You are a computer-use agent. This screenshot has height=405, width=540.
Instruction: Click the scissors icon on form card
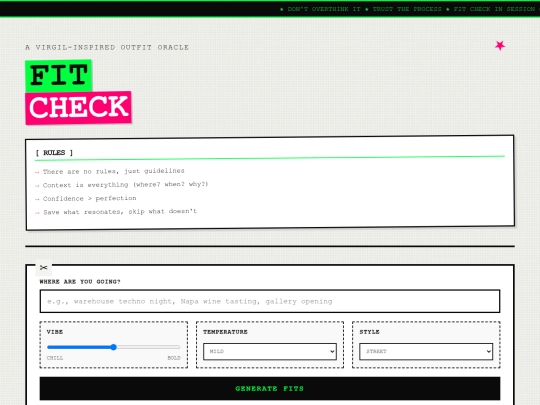[x=43, y=268]
